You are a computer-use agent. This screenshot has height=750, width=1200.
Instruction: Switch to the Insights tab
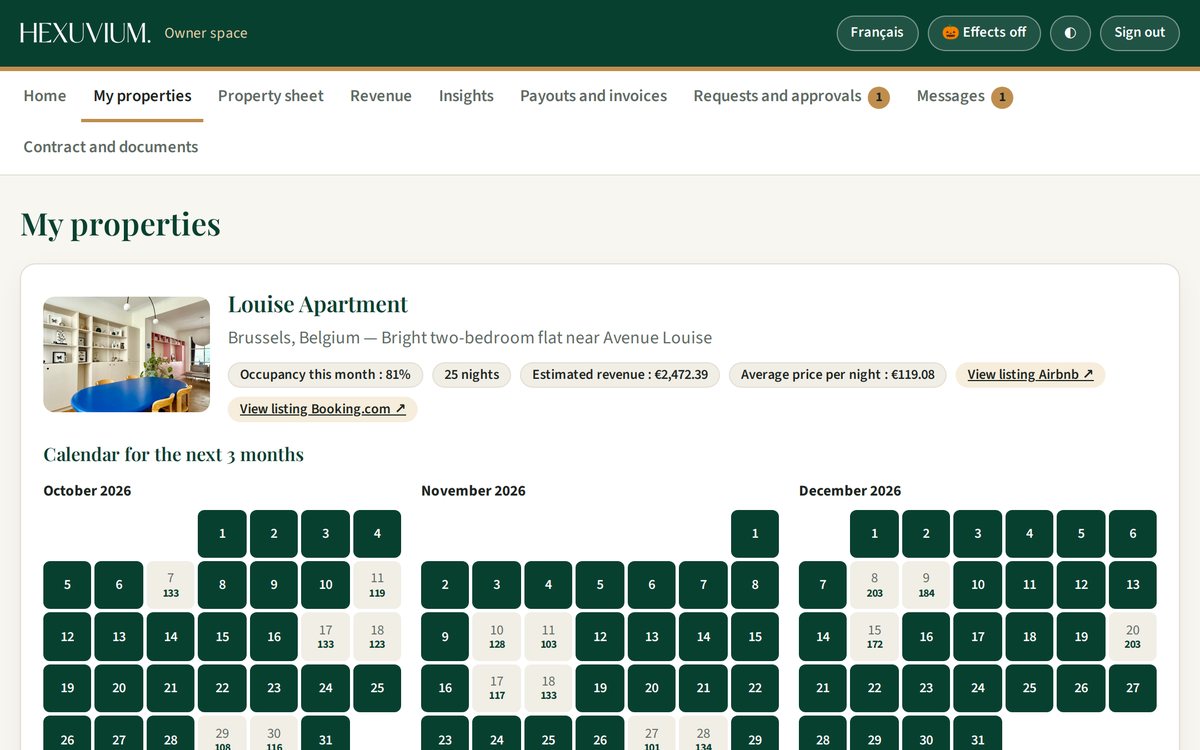pyautogui.click(x=466, y=96)
